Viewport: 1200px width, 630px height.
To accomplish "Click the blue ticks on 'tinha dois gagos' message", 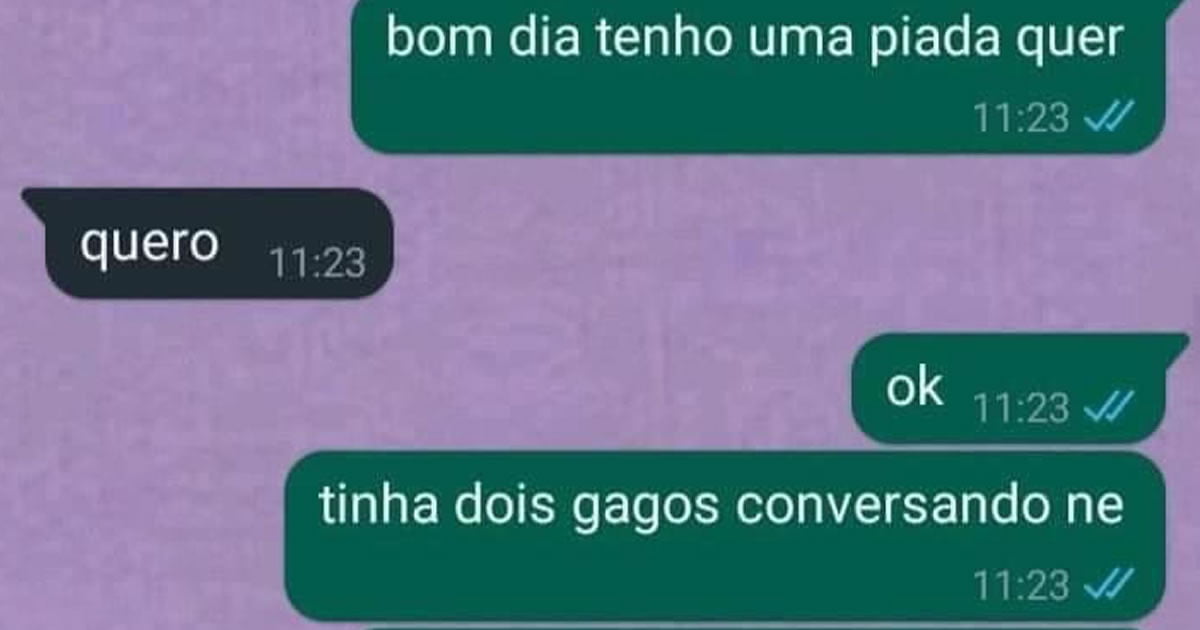I will click(1108, 586).
